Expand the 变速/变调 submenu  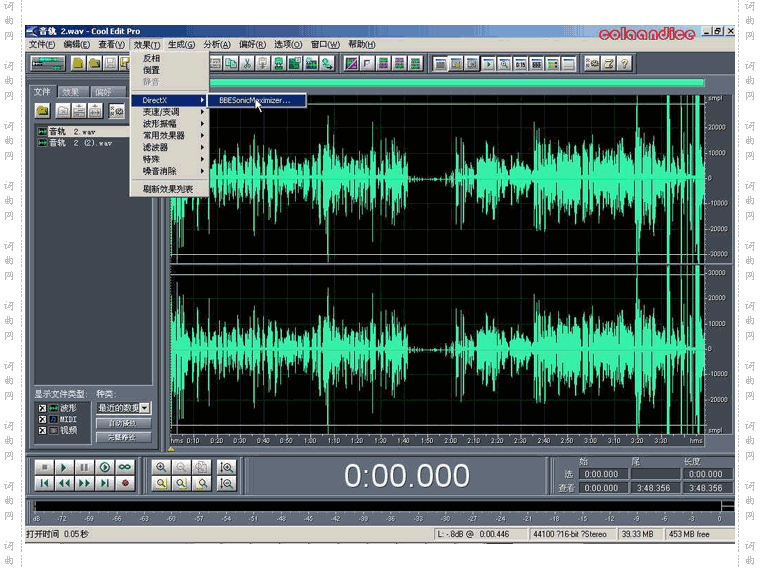pyautogui.click(x=170, y=112)
